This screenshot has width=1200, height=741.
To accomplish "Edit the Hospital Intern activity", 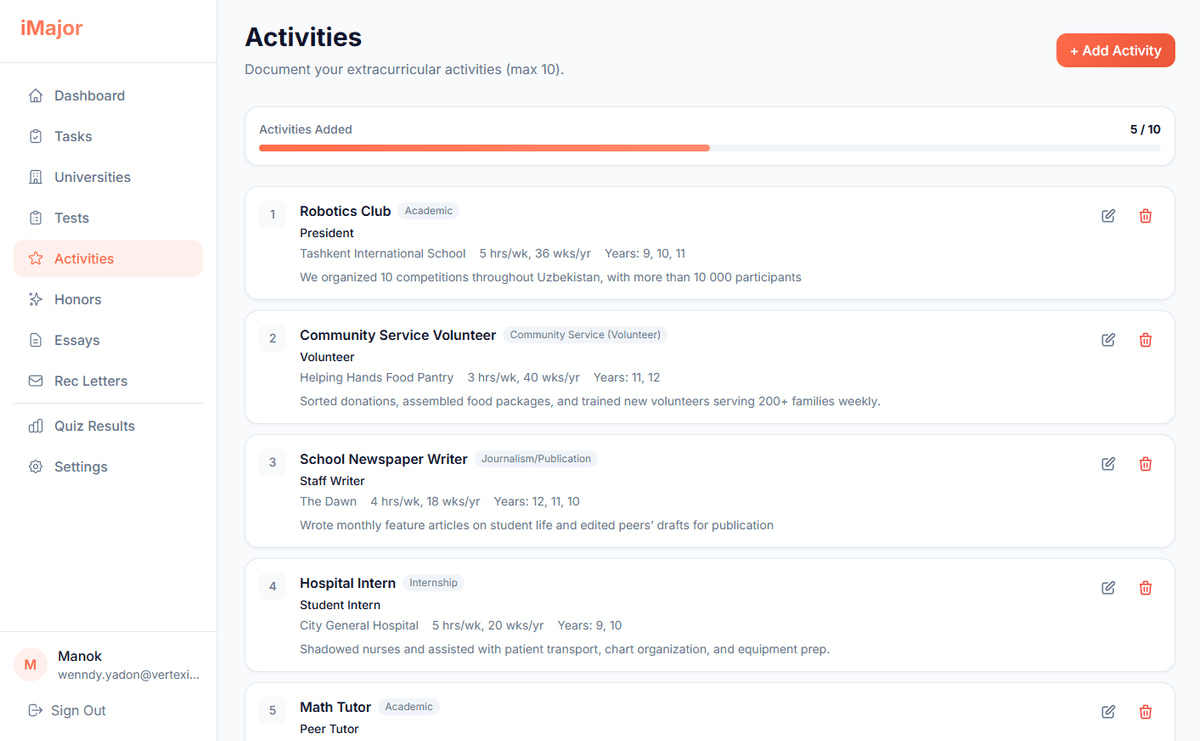I will click(x=1108, y=587).
